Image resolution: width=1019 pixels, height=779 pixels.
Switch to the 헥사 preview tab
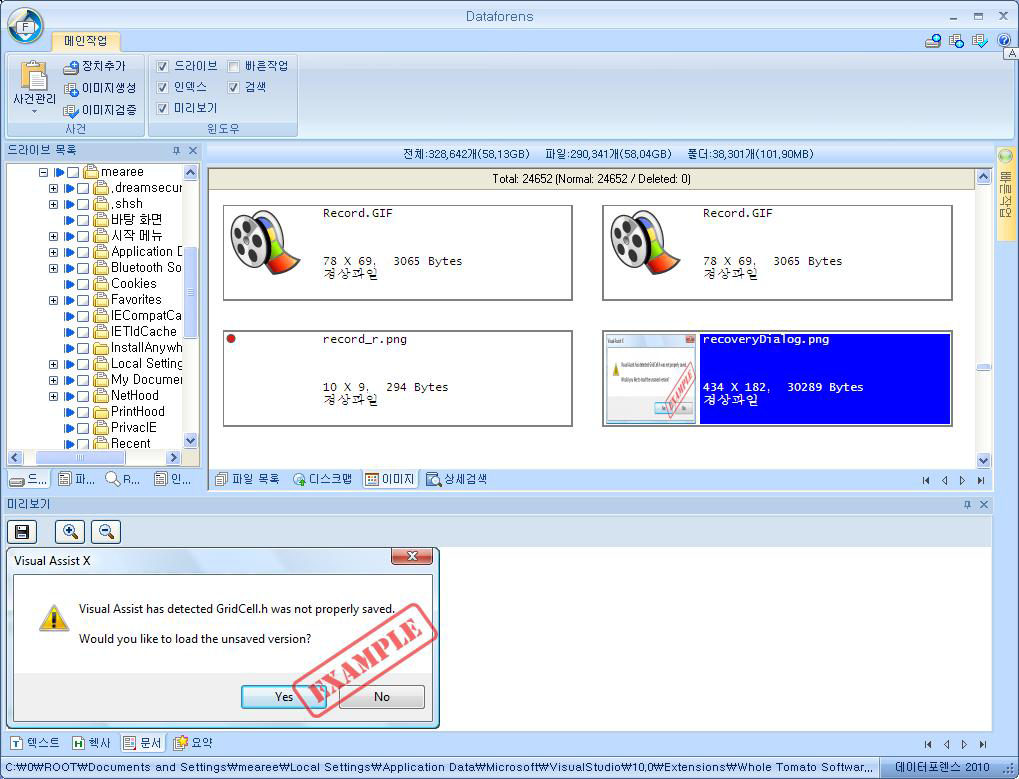(92, 743)
